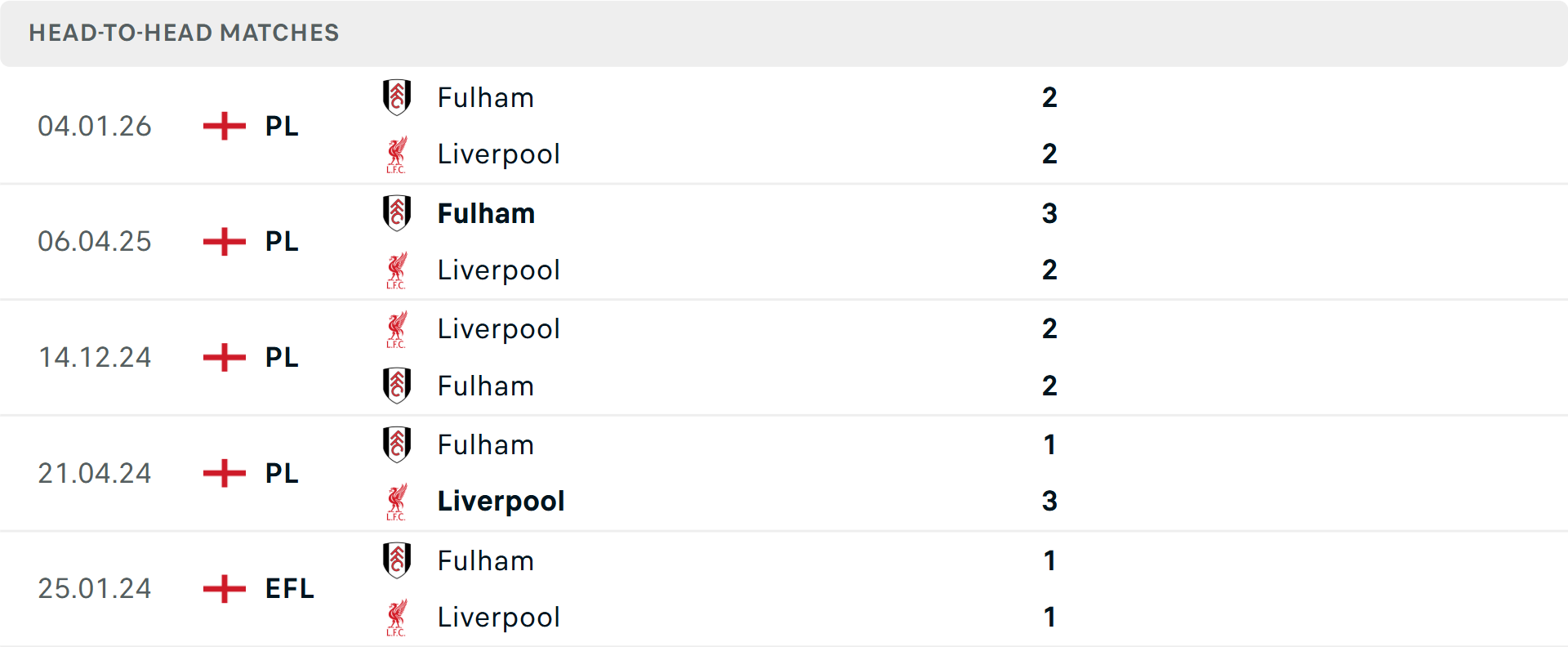Select the PL label on 14.12.24 row
Viewport: 1568px width, 647px height.
coord(282,357)
